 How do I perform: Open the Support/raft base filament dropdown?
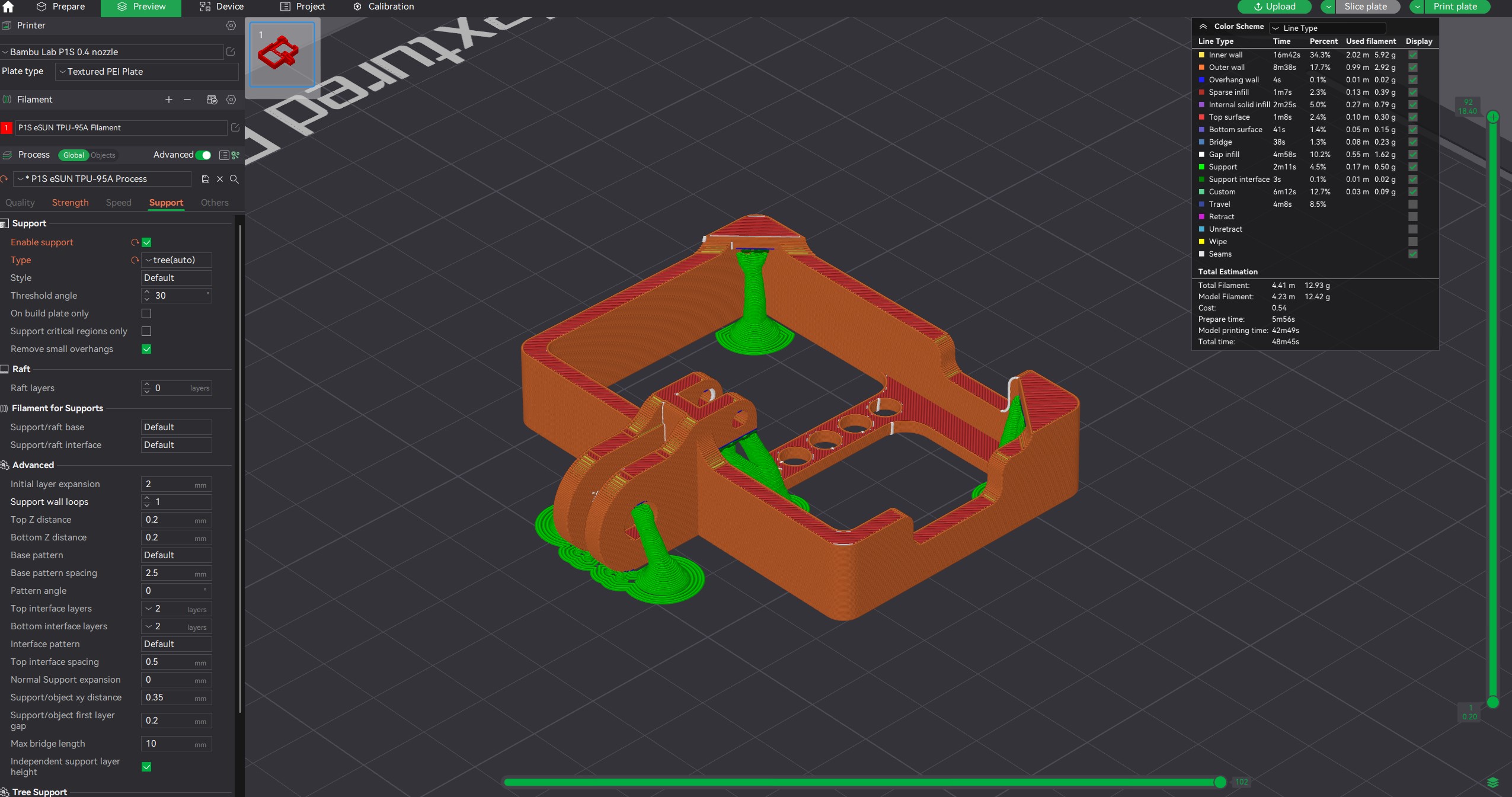177,427
